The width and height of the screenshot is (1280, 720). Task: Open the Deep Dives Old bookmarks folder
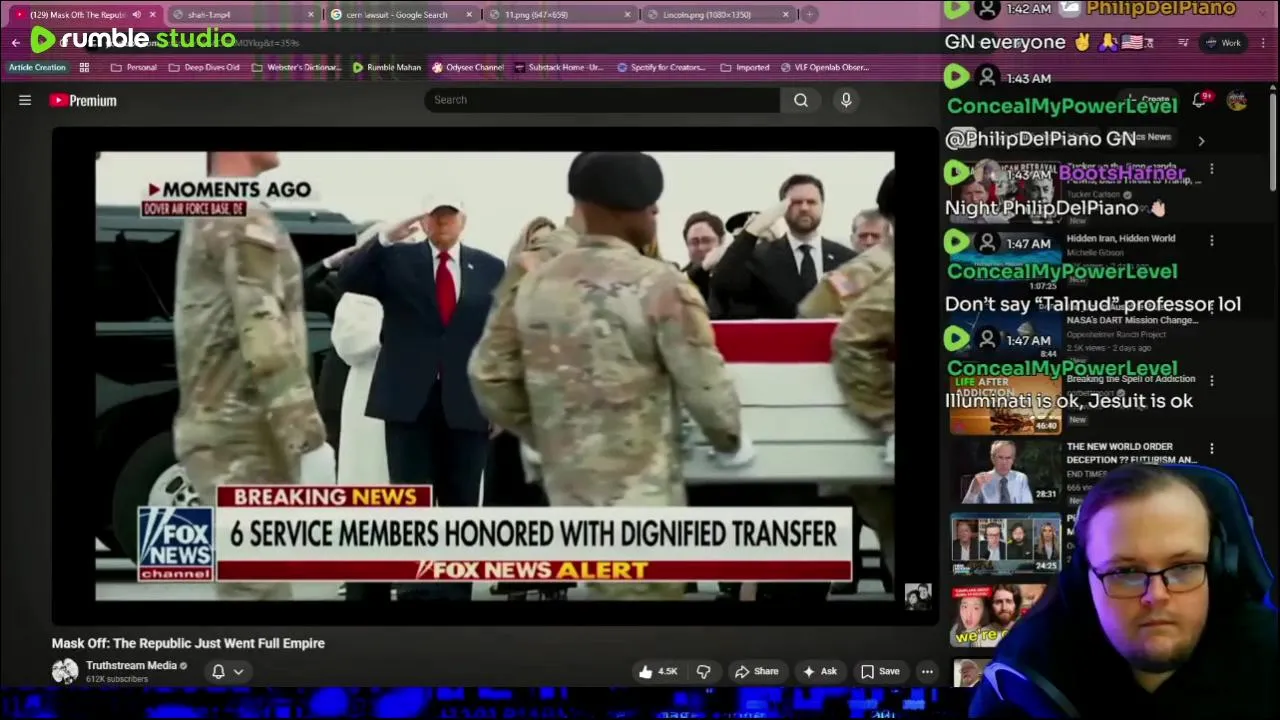click(x=204, y=67)
